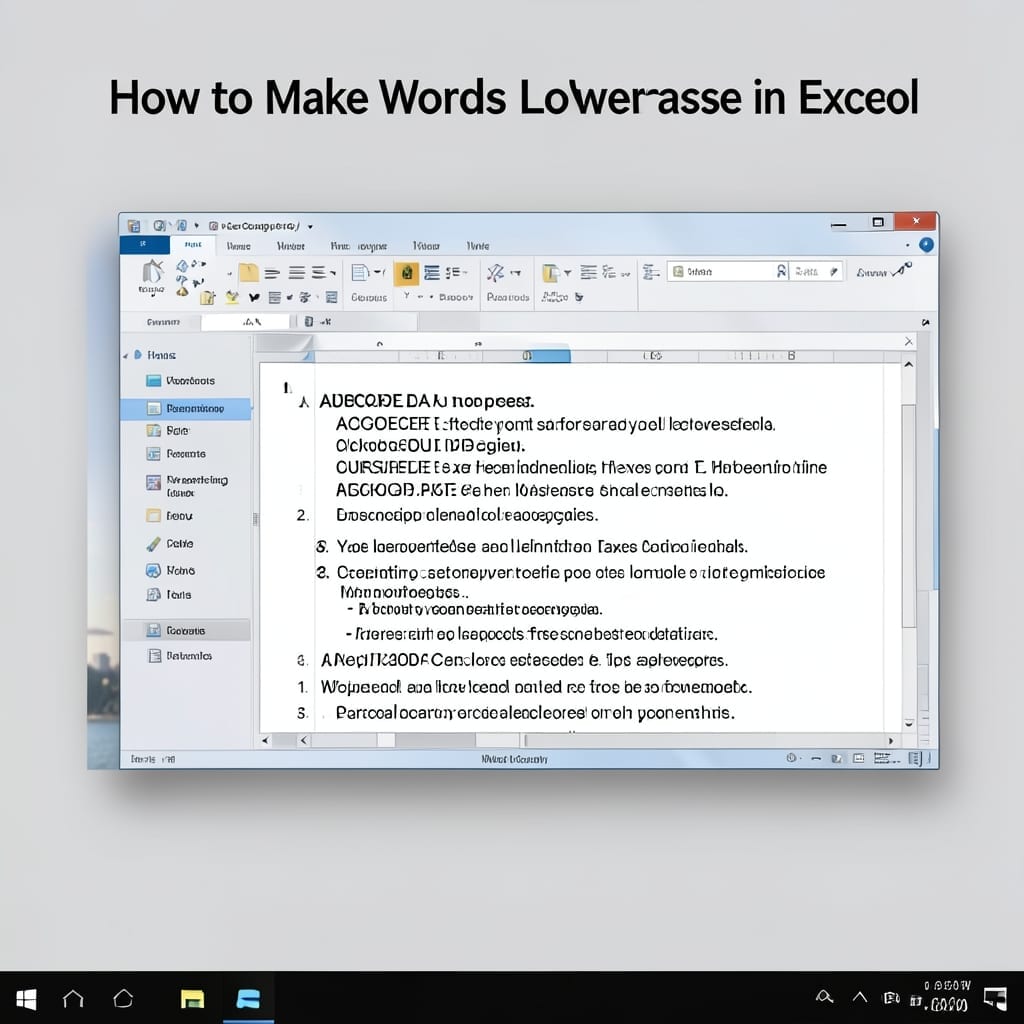Open title bar dropdown arrow after document name

[x=310, y=227]
